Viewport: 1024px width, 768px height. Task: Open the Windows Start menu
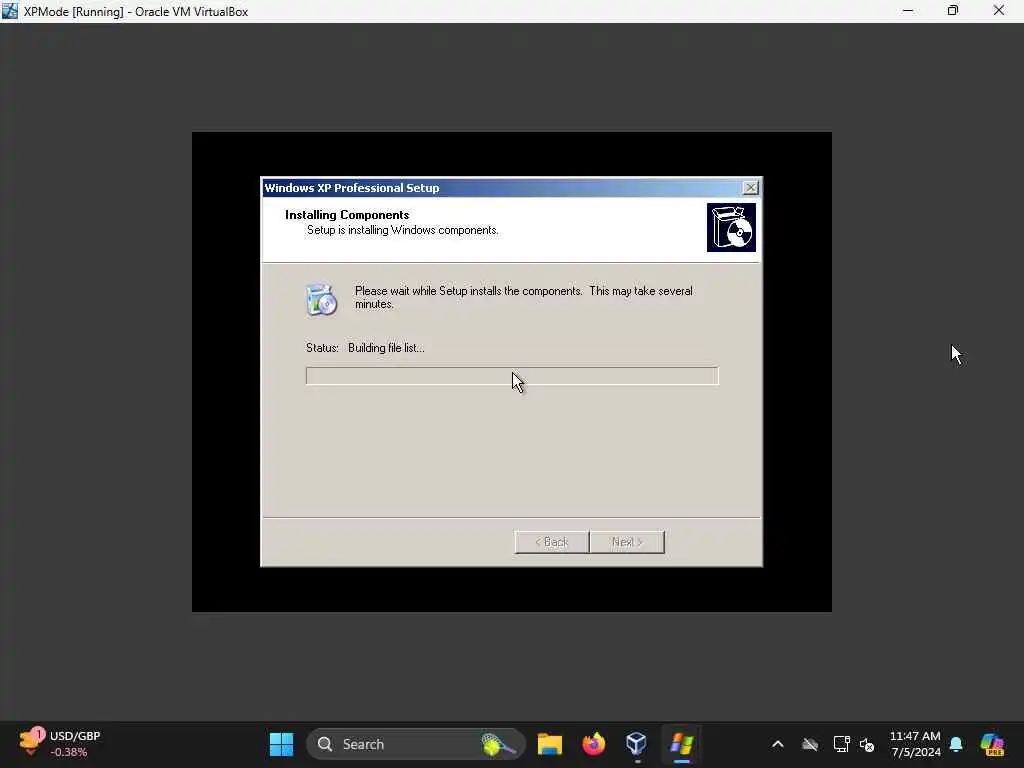pyautogui.click(x=281, y=744)
